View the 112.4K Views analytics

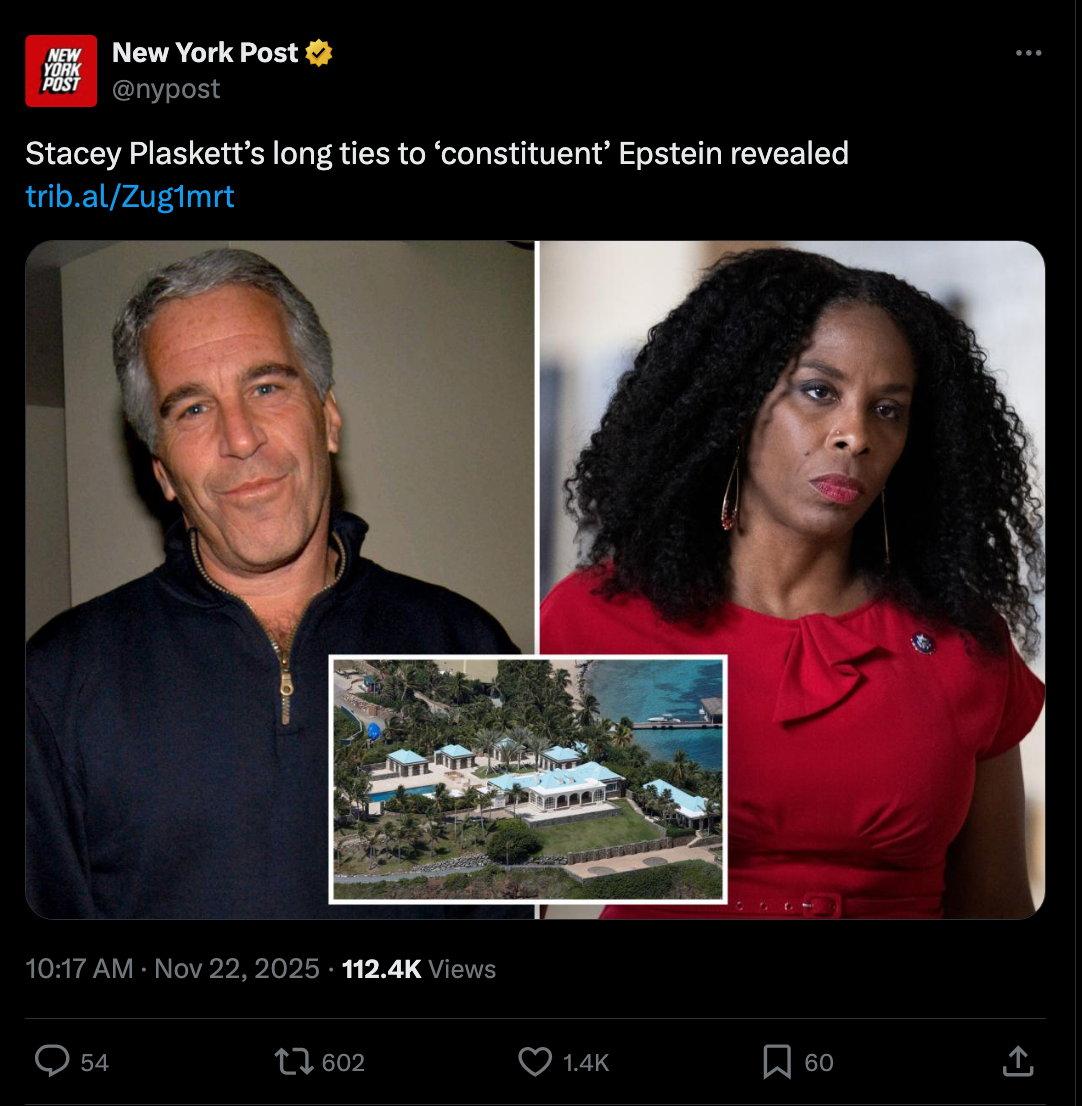pos(419,968)
